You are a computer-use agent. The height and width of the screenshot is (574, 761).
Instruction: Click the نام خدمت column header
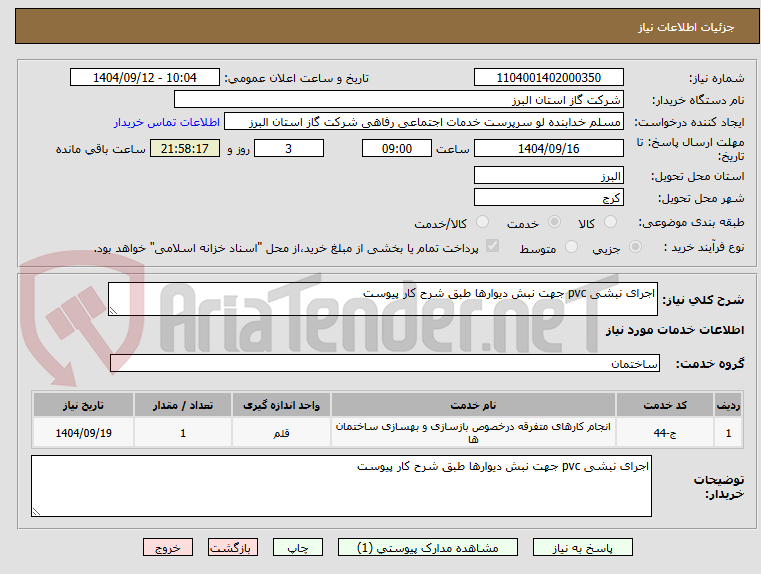[x=473, y=405]
